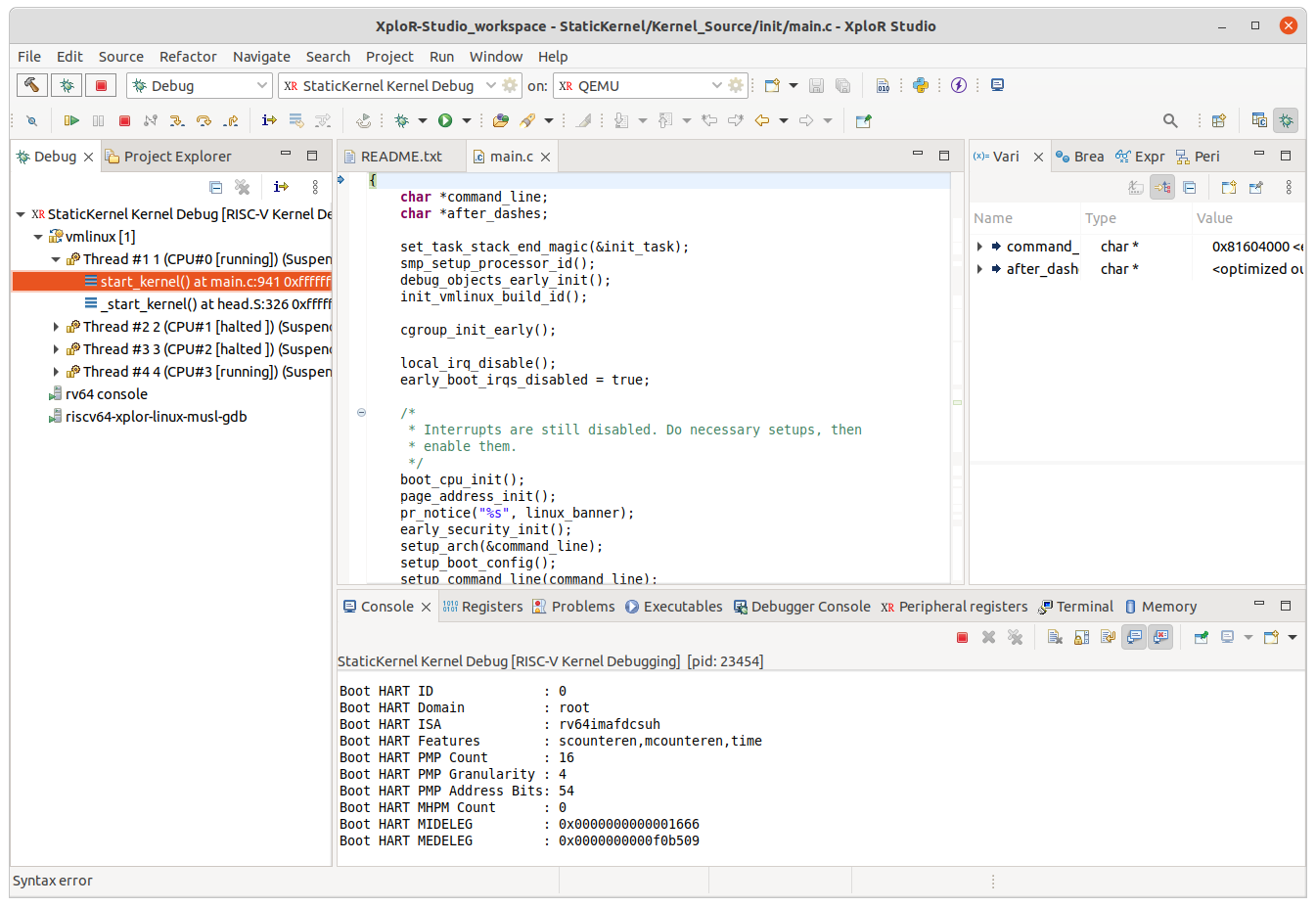
Task: Click the binary 010 file icon
Action: [x=883, y=86]
